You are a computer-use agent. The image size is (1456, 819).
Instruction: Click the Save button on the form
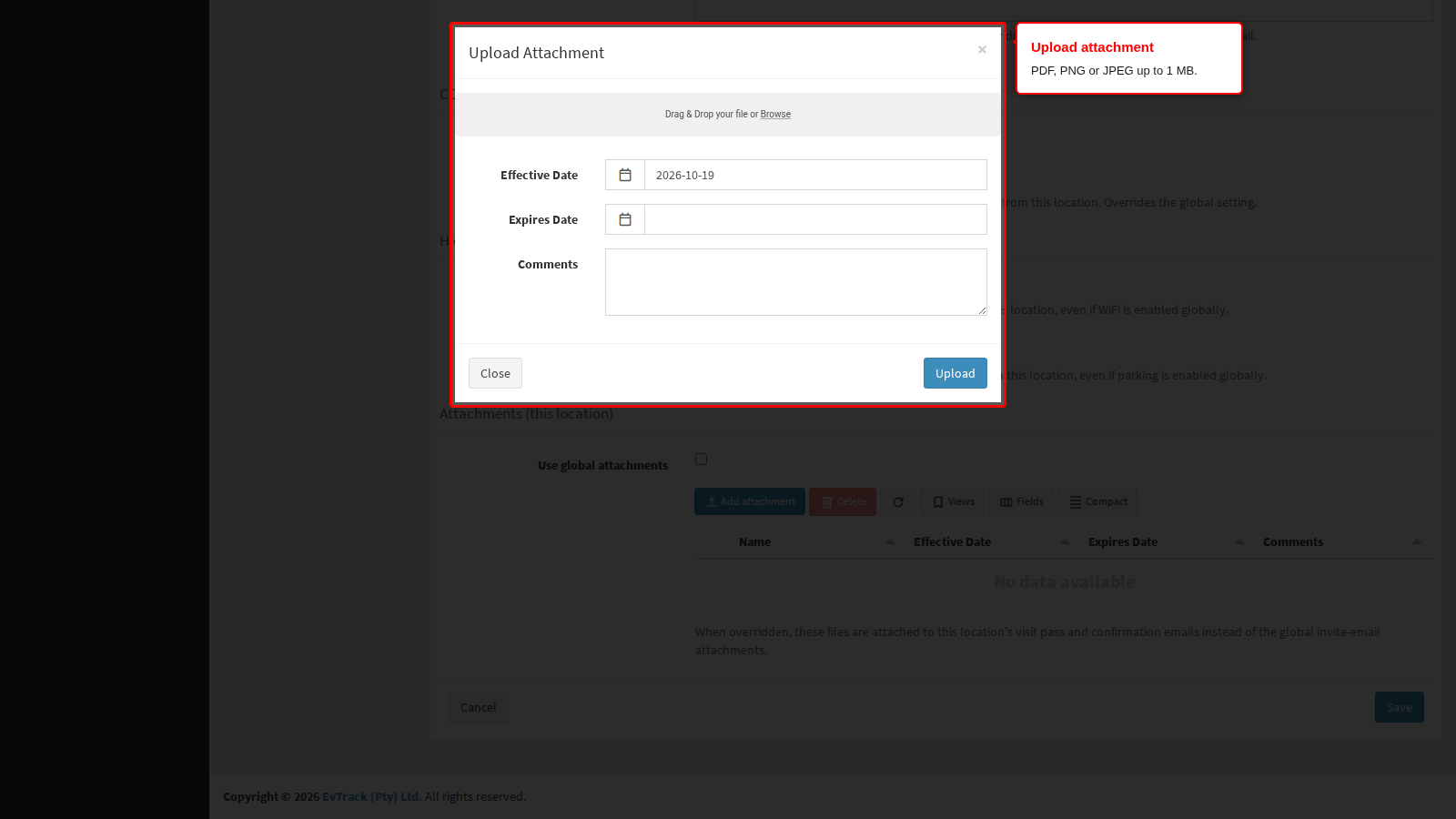[x=1400, y=707]
